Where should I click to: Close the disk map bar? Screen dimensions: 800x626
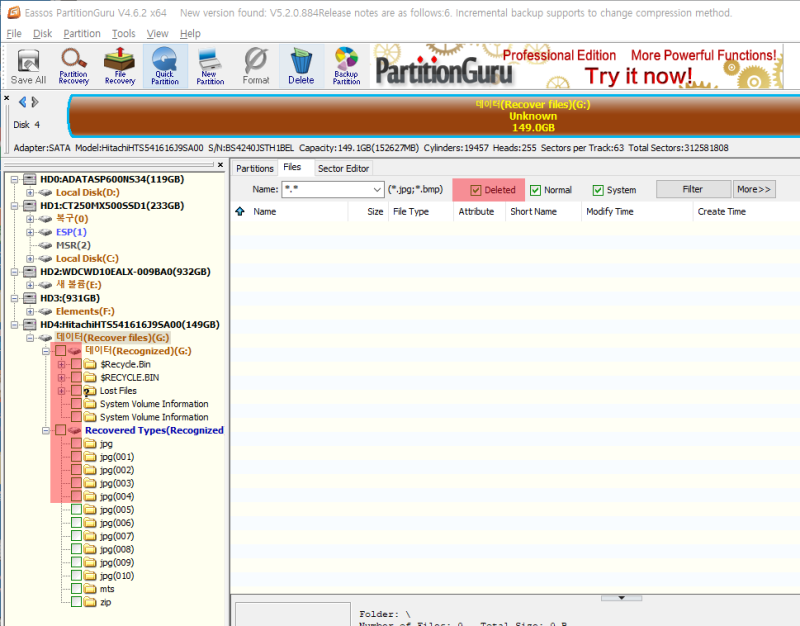7,97
